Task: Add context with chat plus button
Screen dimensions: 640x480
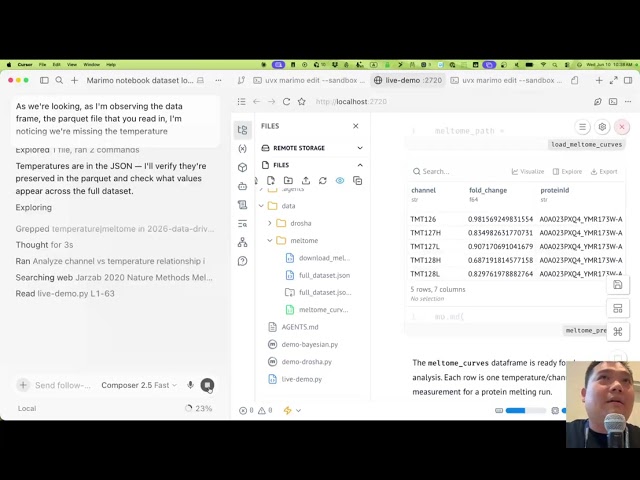Action: point(23,385)
